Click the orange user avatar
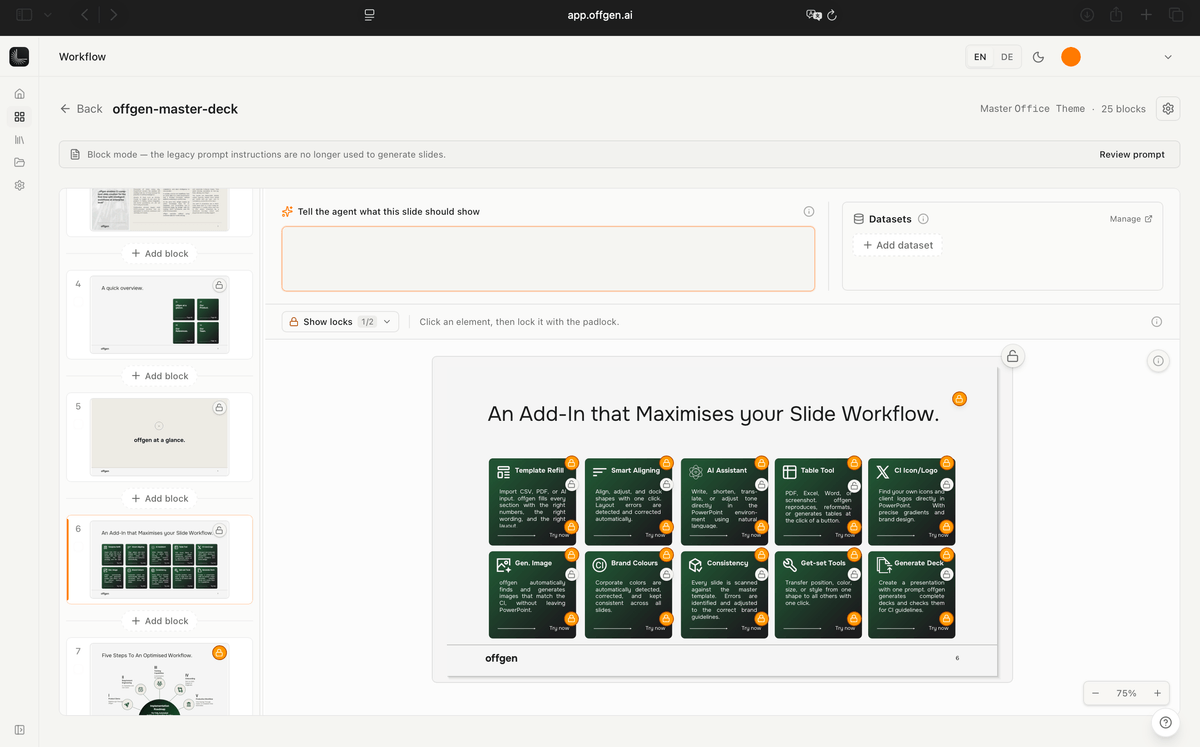 [1071, 57]
